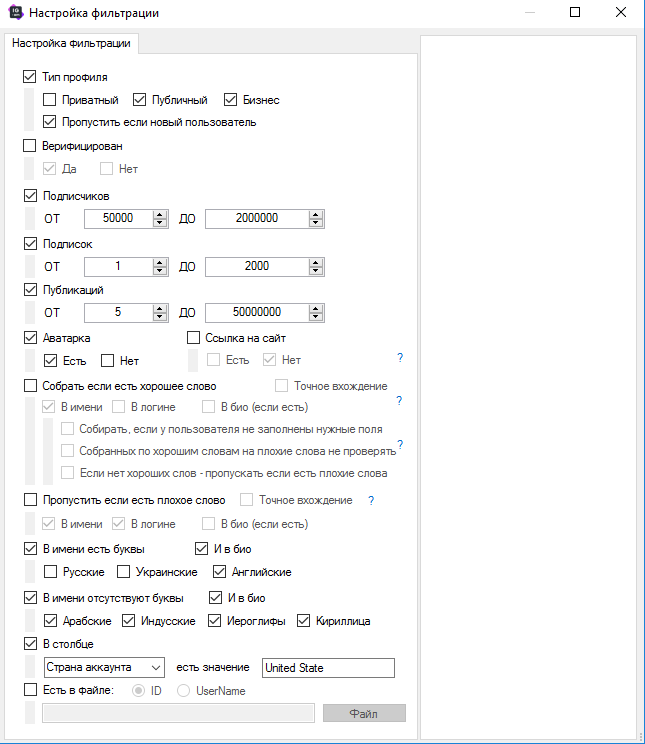Click the app icon in title bar
This screenshot has height=744, width=645.
pos(16,12)
